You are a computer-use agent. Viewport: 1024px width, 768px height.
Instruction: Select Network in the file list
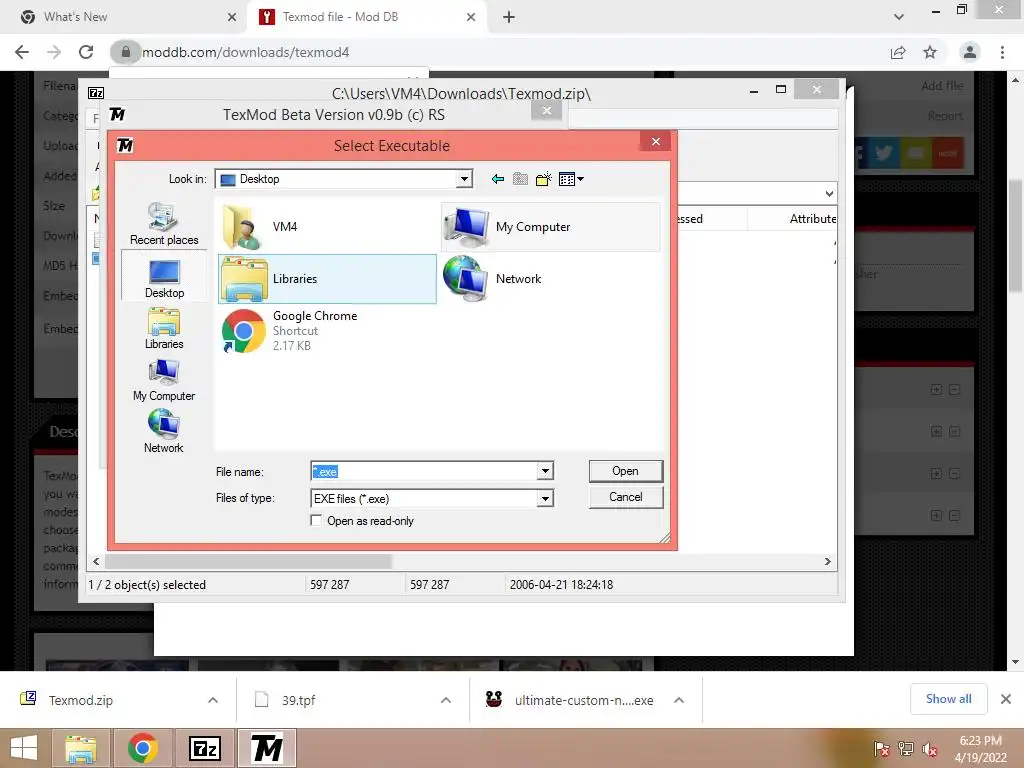pyautogui.click(x=551, y=279)
